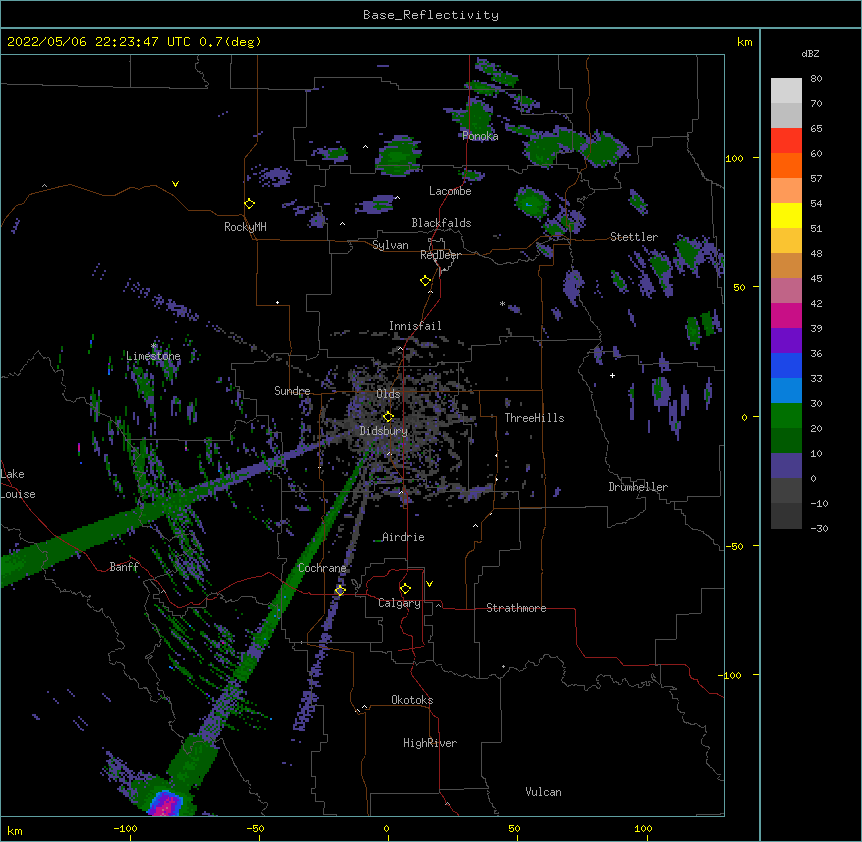Click the strong echo core at map bottom-left
The width and height of the screenshot is (862, 842).
167,804
